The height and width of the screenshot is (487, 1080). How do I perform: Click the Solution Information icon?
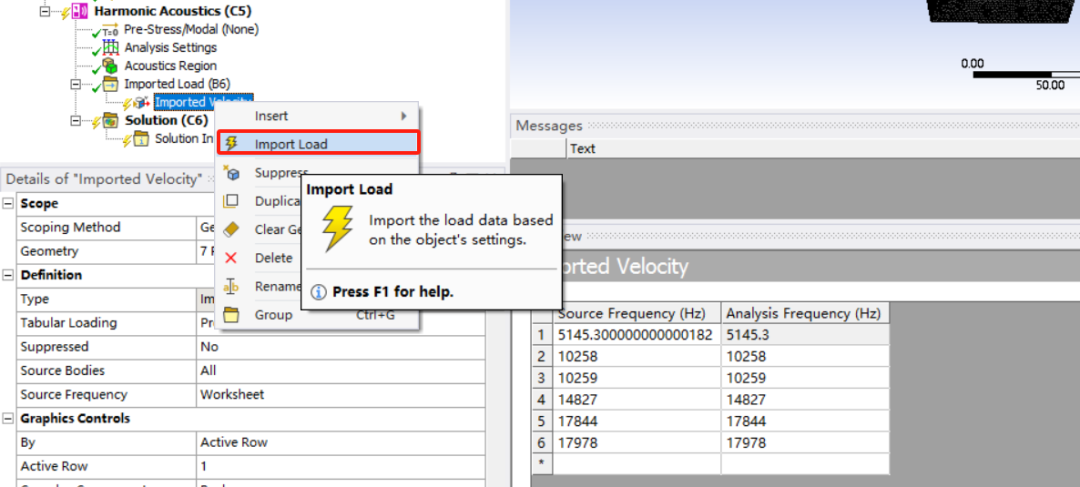pyautogui.click(x=141, y=139)
